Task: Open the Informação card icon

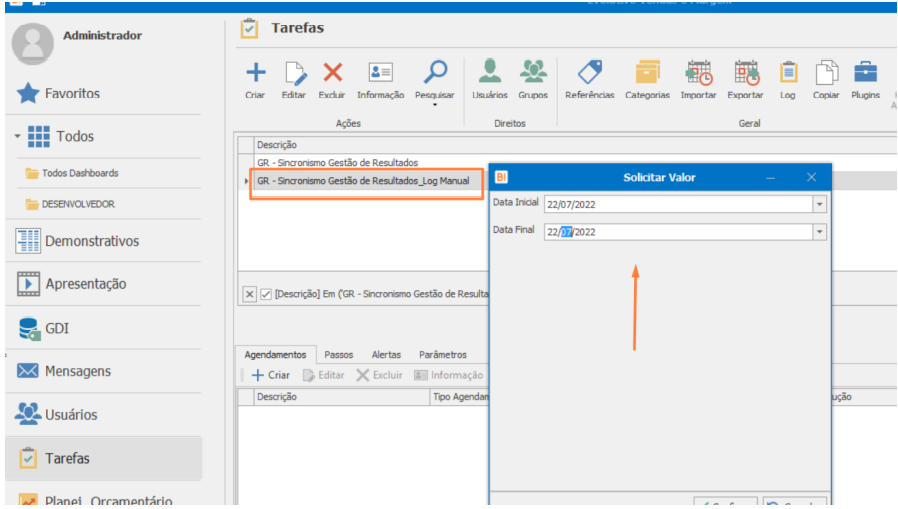Action: (380, 73)
